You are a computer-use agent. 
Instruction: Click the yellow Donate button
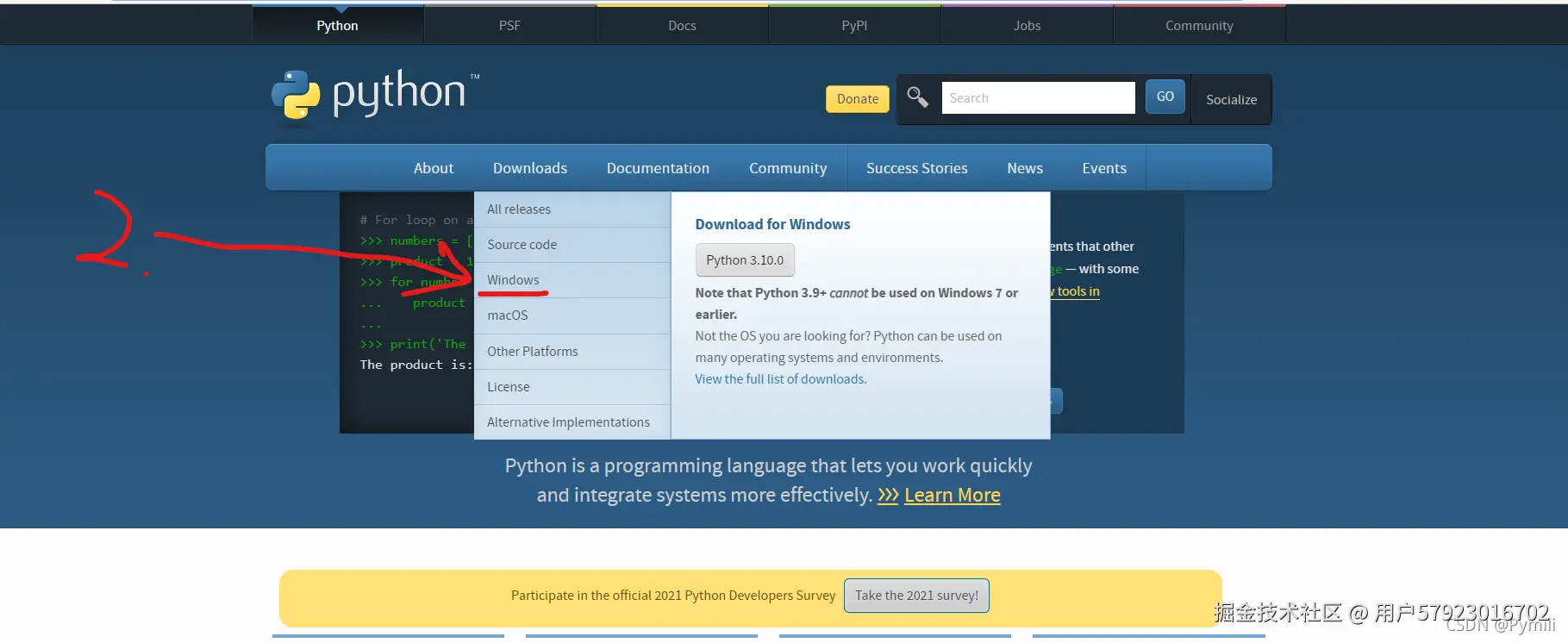(x=858, y=99)
